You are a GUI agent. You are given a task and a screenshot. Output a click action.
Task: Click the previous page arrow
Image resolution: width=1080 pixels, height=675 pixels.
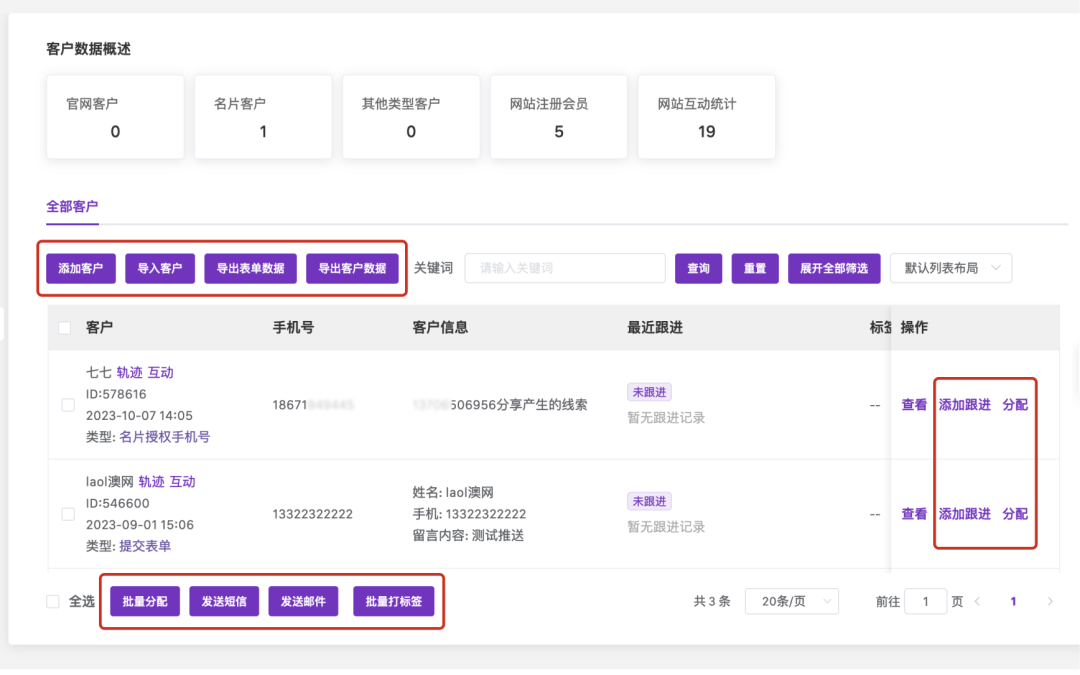tap(977, 601)
